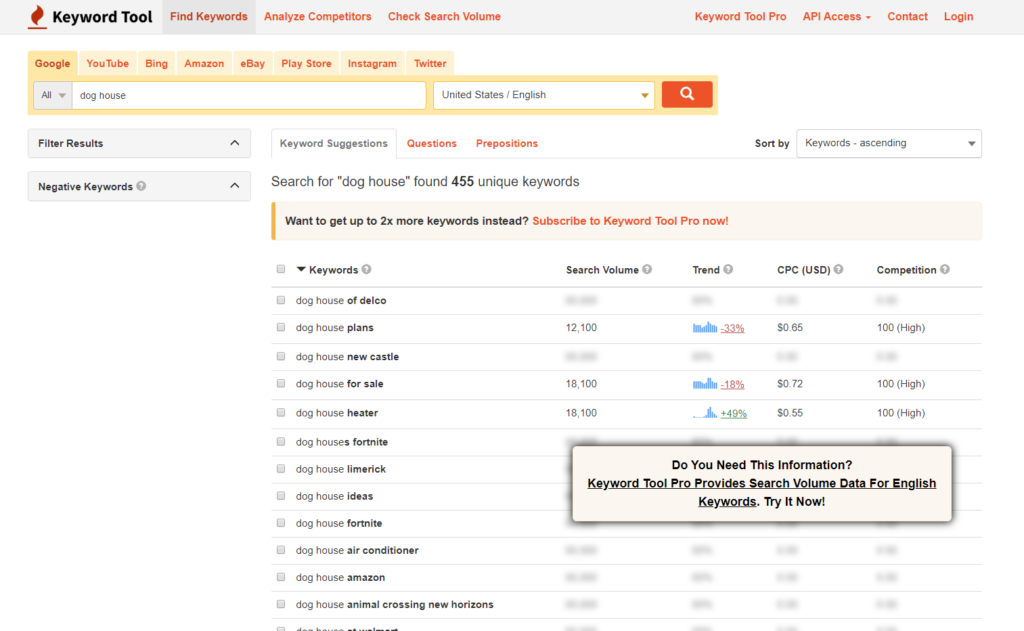Screen dimensions: 1024x631
Task: Switch to the Twitter tab
Action: tap(430, 63)
